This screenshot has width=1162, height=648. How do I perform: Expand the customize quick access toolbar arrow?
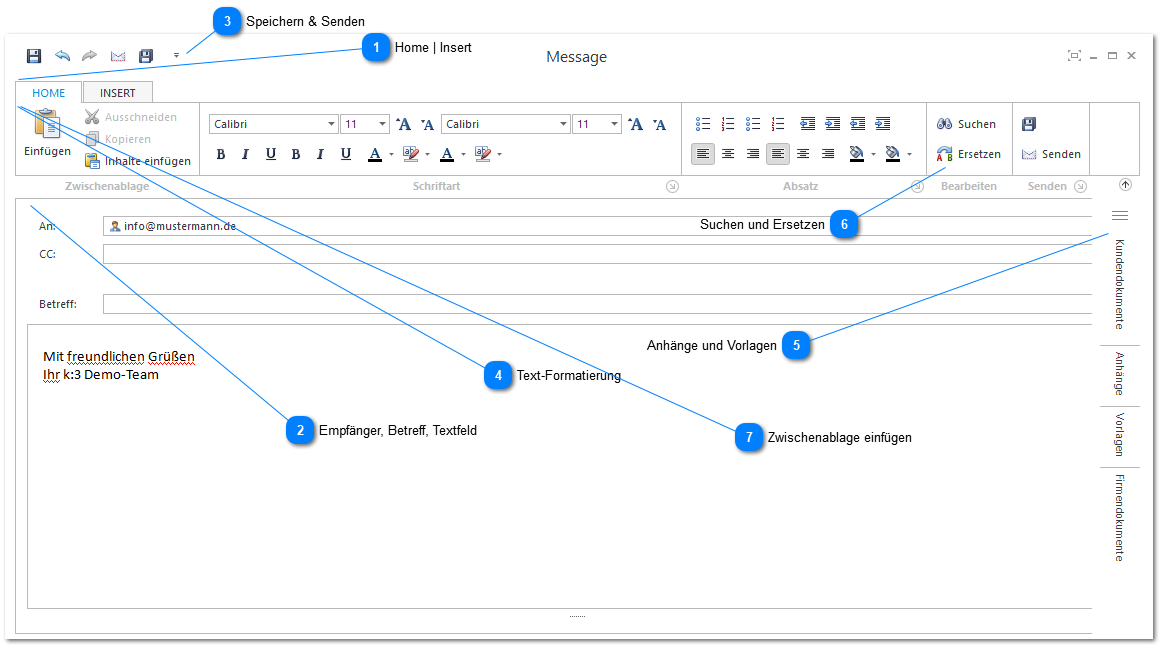pyautogui.click(x=177, y=56)
